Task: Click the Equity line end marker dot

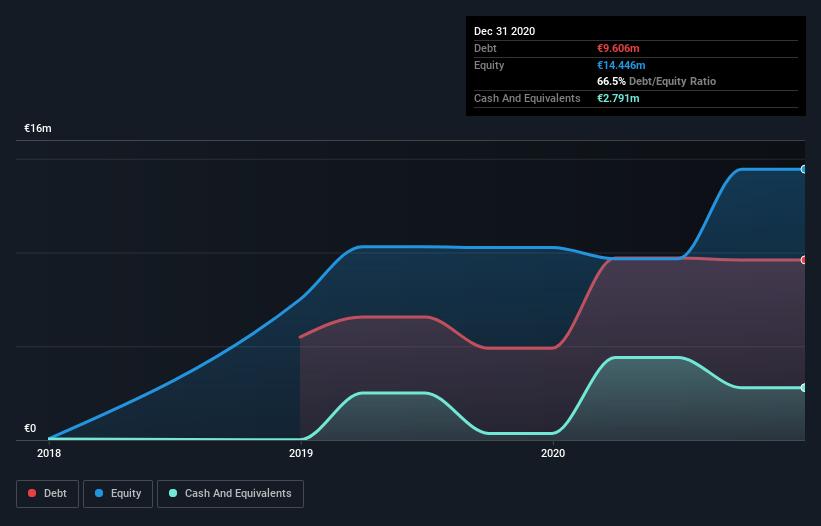Action: point(803,169)
